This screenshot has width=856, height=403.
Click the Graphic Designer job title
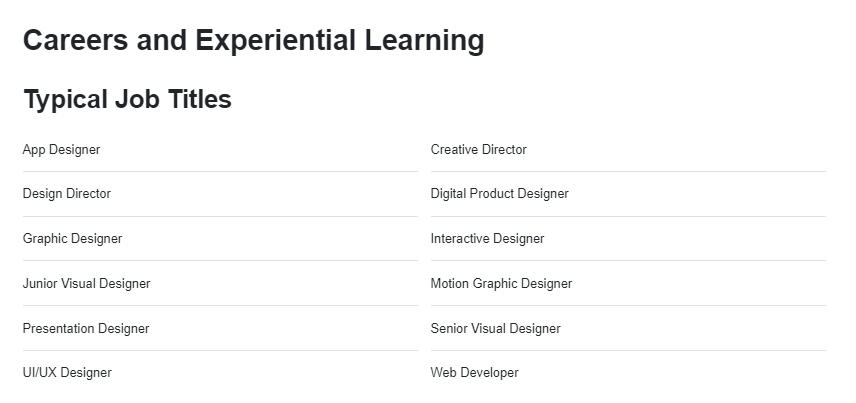pyautogui.click(x=72, y=239)
